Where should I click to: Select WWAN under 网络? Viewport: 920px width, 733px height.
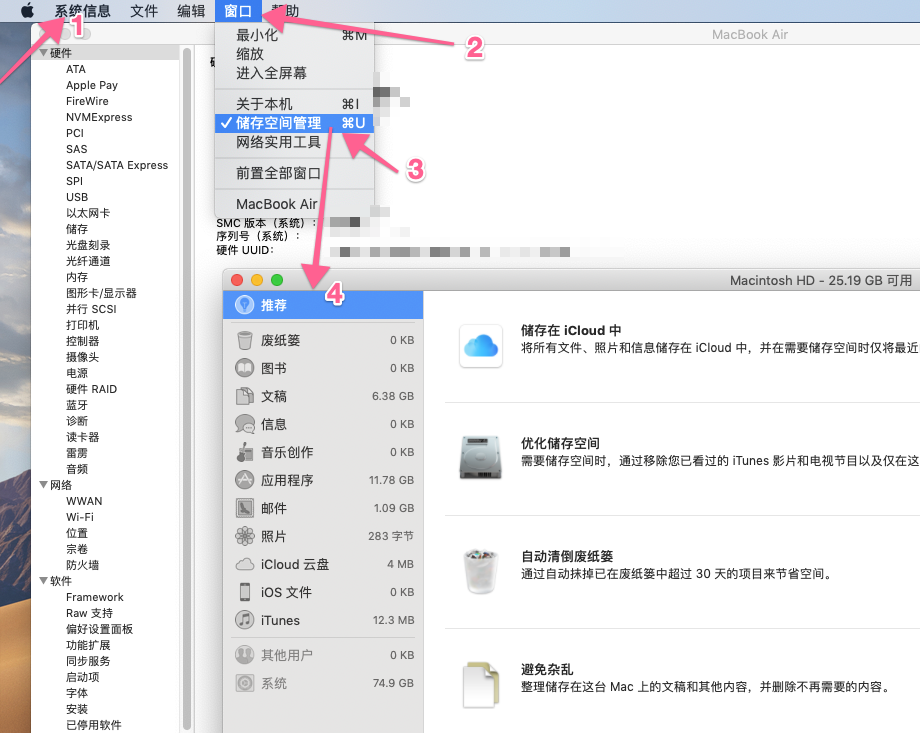tap(84, 501)
